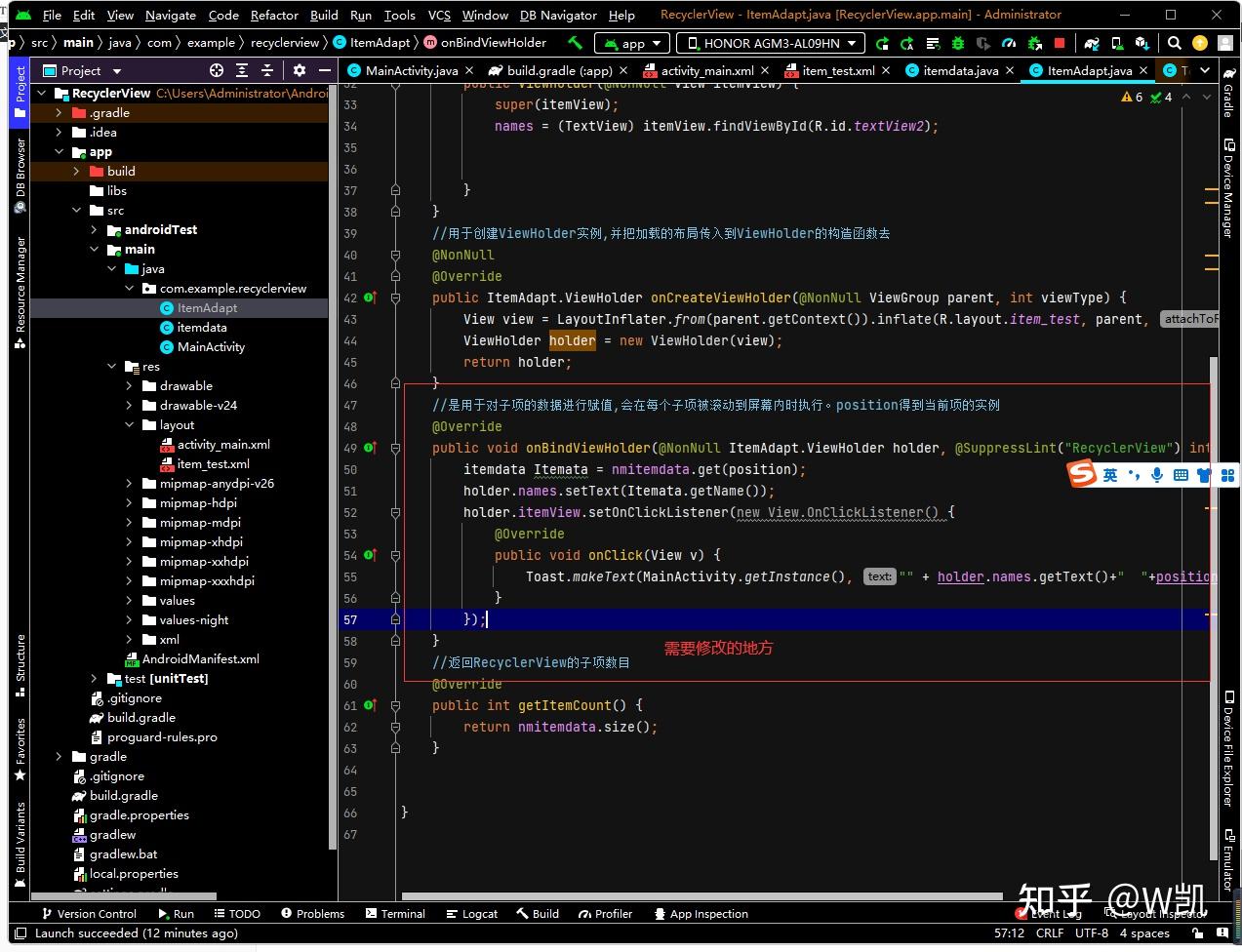
Task: Click the Debug app bug icon
Action: (x=957, y=43)
